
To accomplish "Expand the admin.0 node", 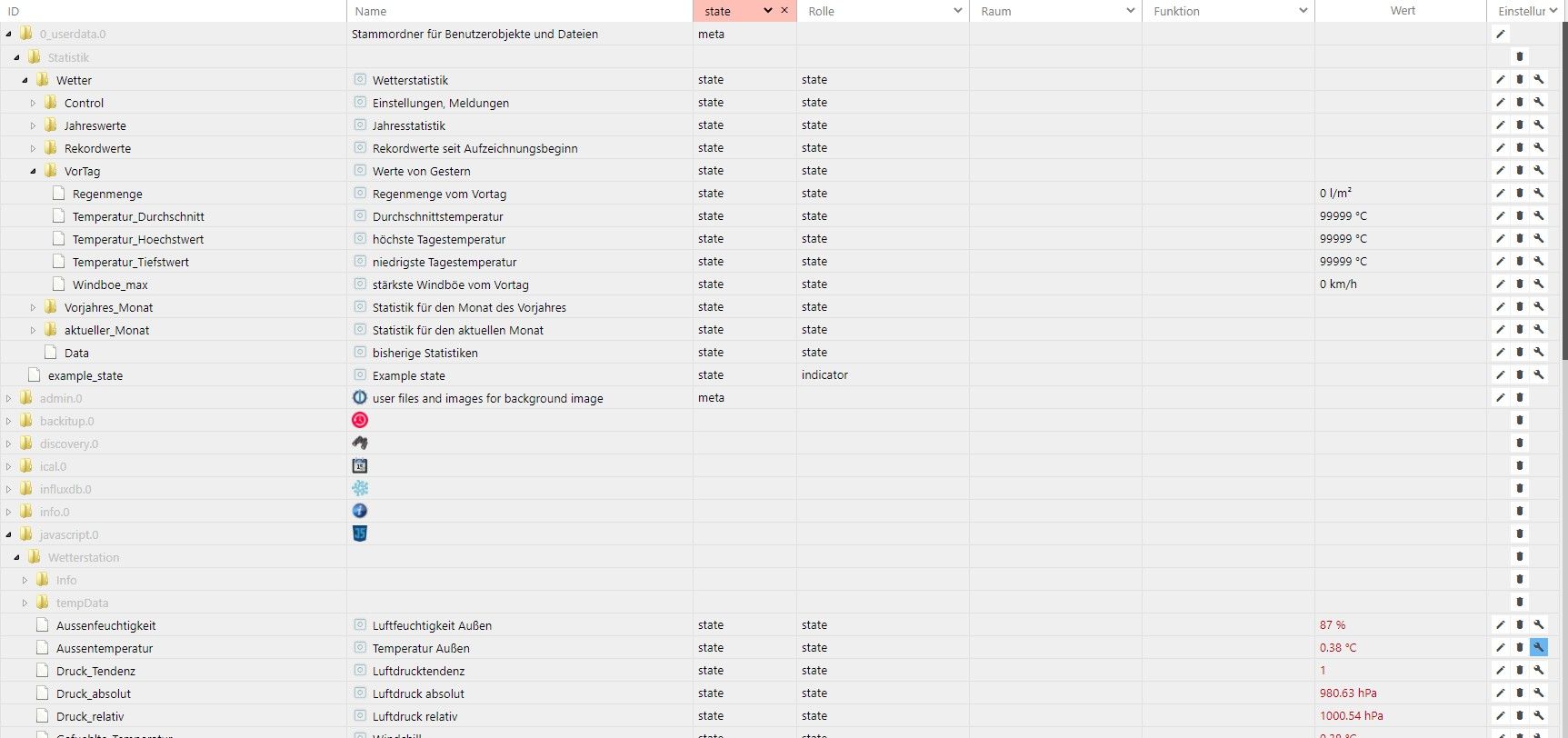I will [9, 398].
